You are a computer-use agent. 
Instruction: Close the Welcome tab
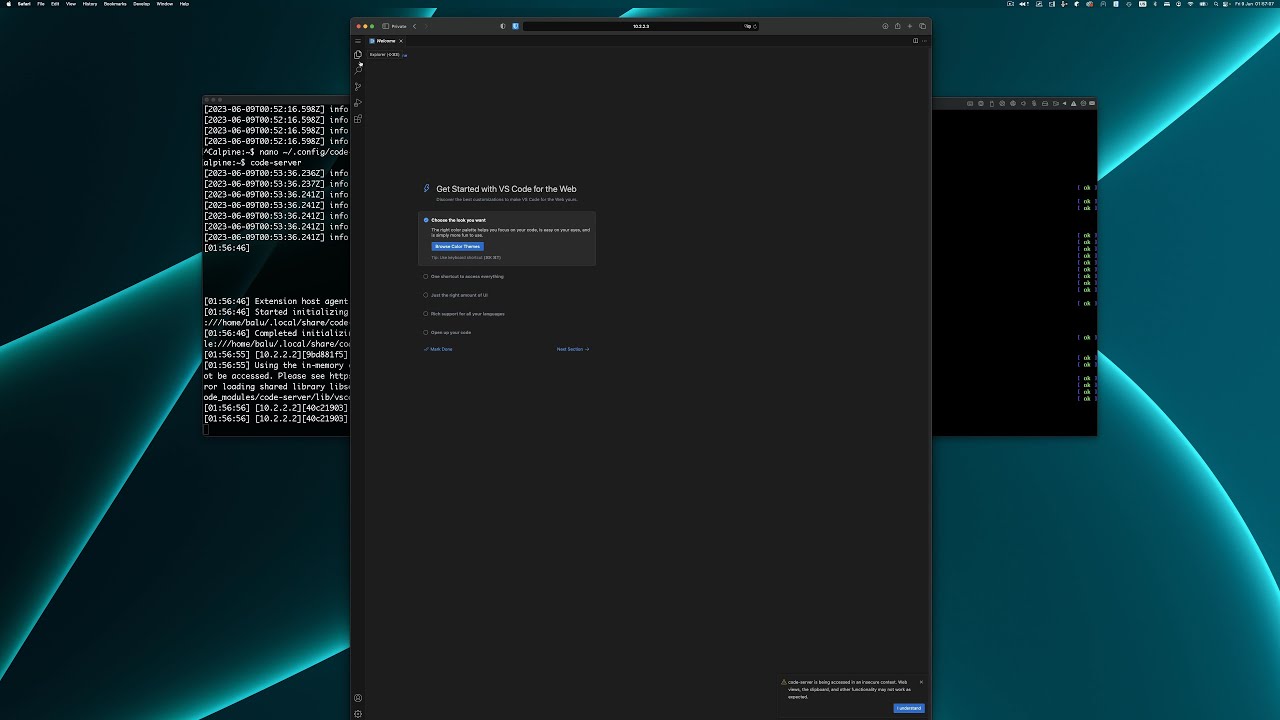(401, 41)
